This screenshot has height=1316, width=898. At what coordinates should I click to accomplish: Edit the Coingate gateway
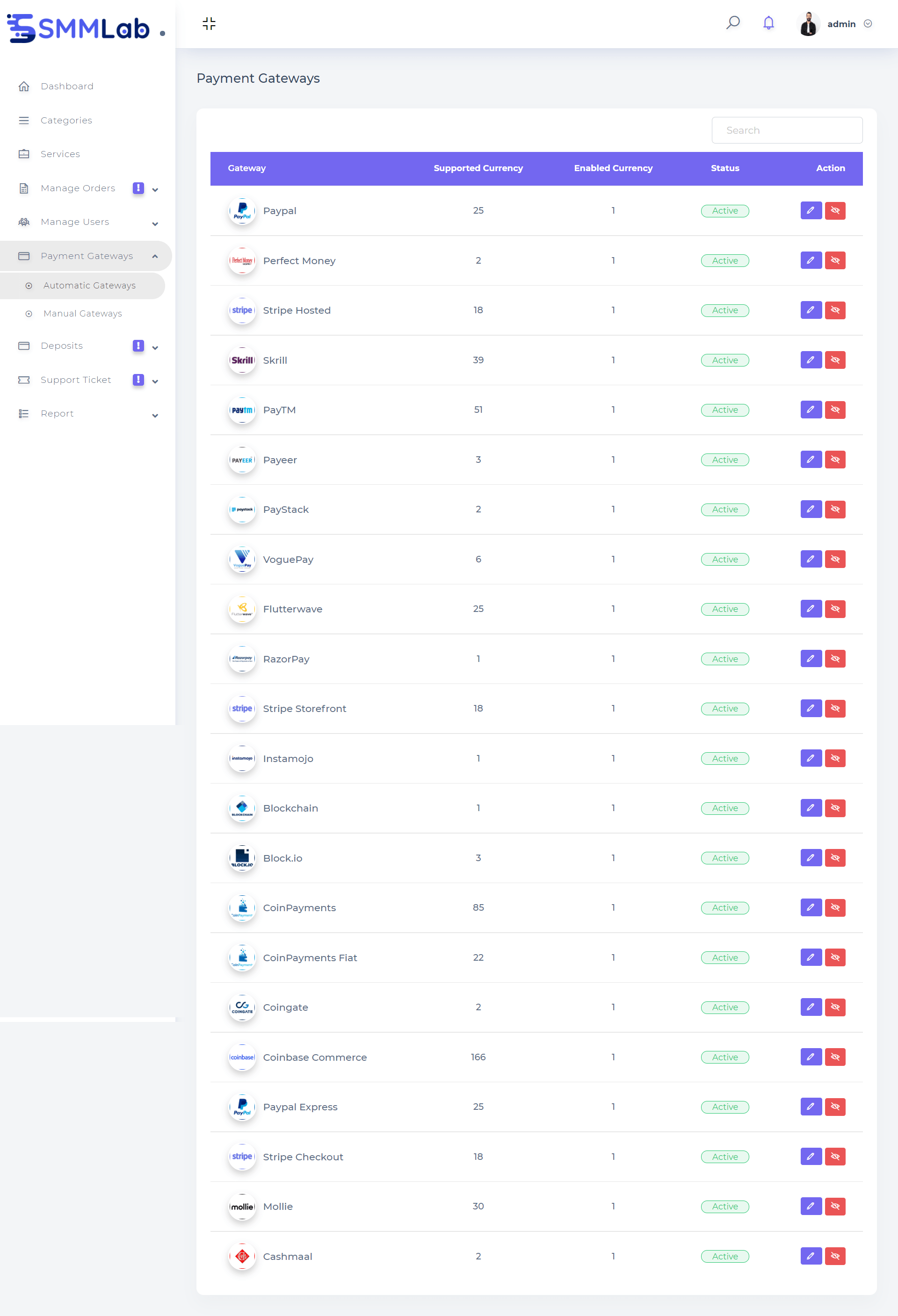[811, 1007]
